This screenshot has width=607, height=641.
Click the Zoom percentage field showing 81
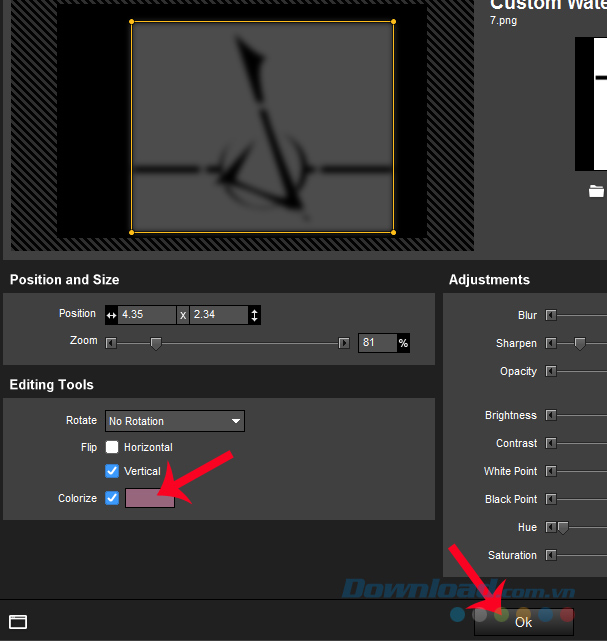coord(377,343)
